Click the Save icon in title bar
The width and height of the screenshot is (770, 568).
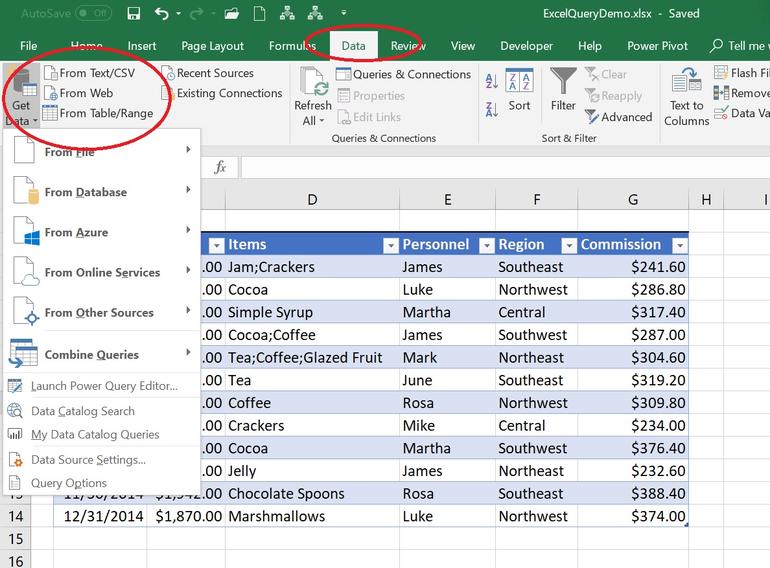[134, 14]
